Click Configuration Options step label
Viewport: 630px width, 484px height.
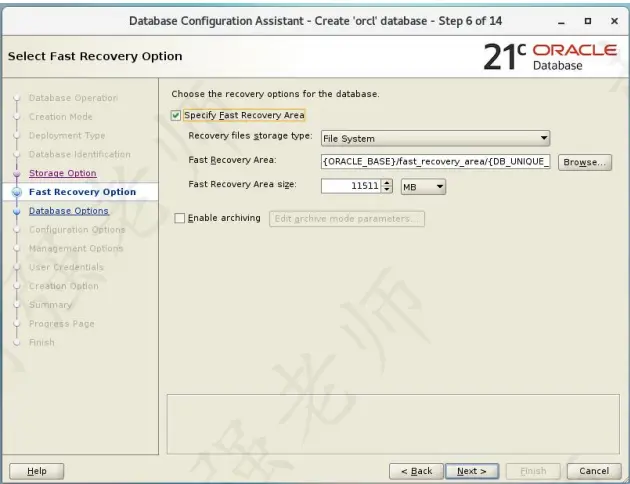pyautogui.click(x=77, y=230)
